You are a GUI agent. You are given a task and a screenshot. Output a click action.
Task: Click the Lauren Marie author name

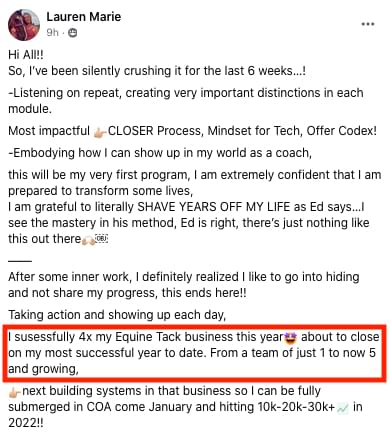84,17
